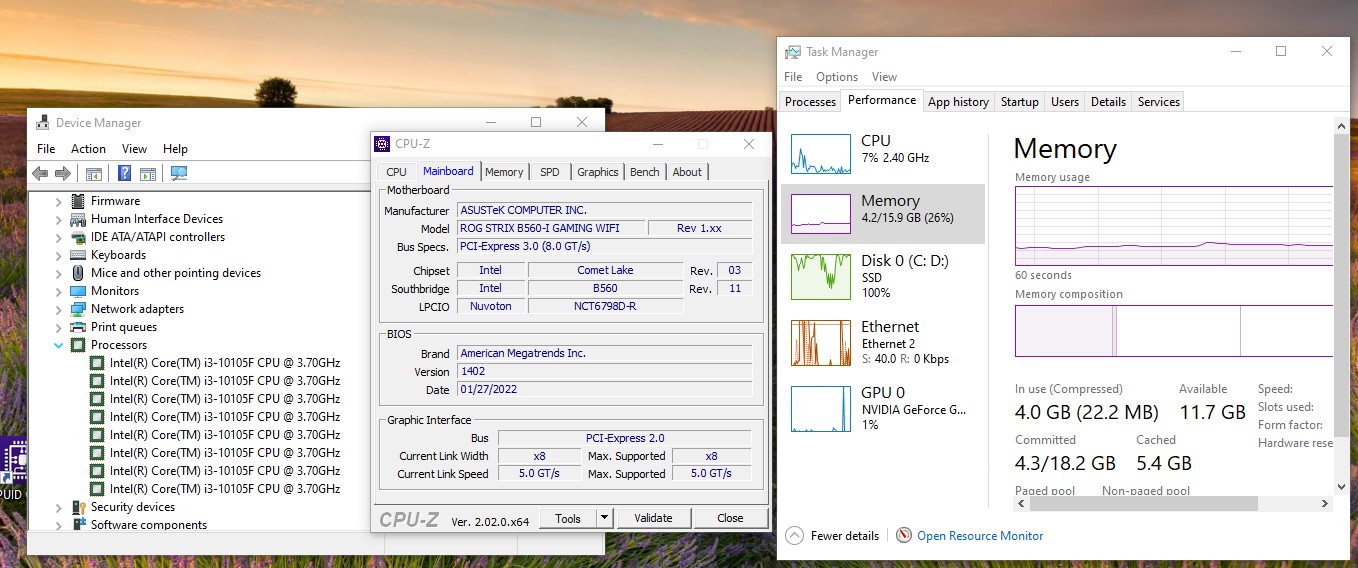This screenshot has height=568, width=1358.
Task: Open the App history tab
Action: click(957, 102)
